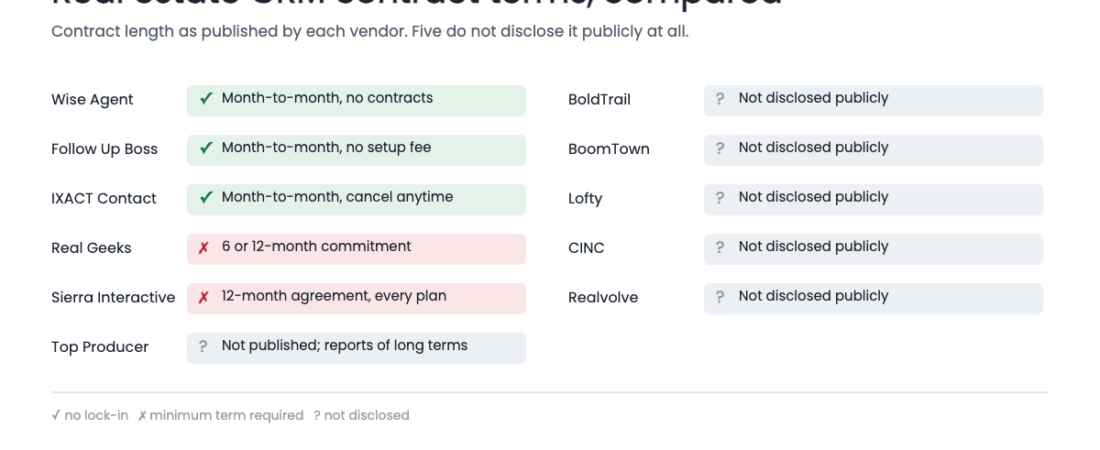This screenshot has height=450, width=1100.
Task: Click the 'no lock-in' legend entry
Action: [90, 416]
